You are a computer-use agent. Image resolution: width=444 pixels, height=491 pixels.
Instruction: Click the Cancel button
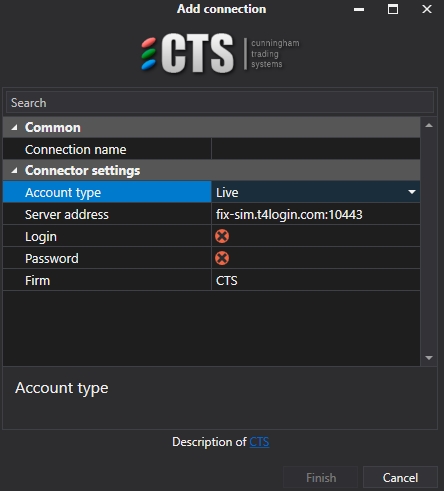click(400, 478)
